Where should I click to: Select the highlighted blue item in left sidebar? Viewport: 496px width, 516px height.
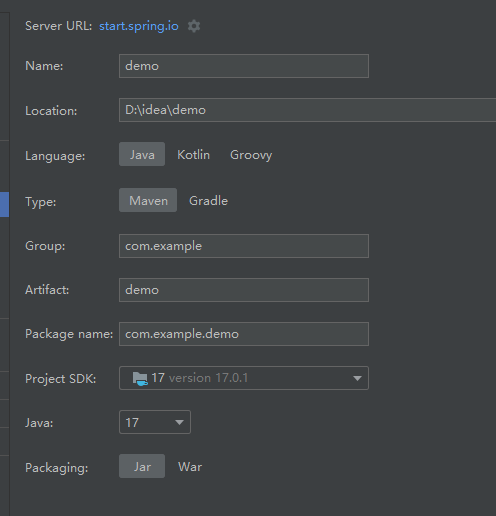tap(4, 204)
